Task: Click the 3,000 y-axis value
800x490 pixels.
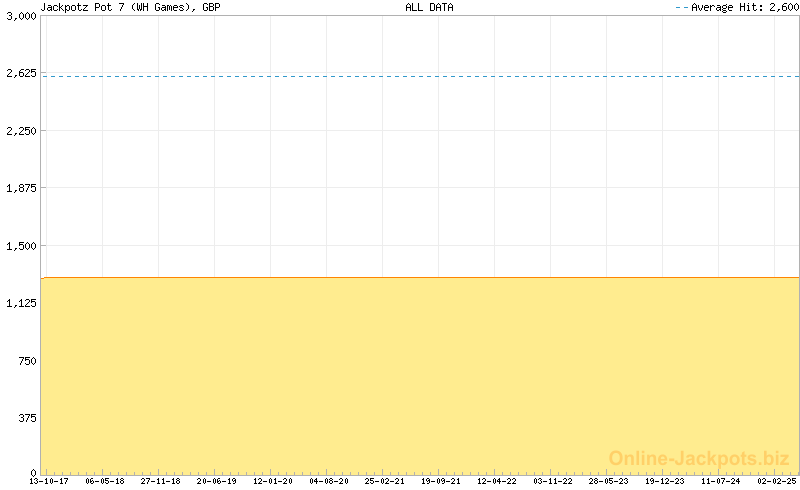Action: point(20,16)
